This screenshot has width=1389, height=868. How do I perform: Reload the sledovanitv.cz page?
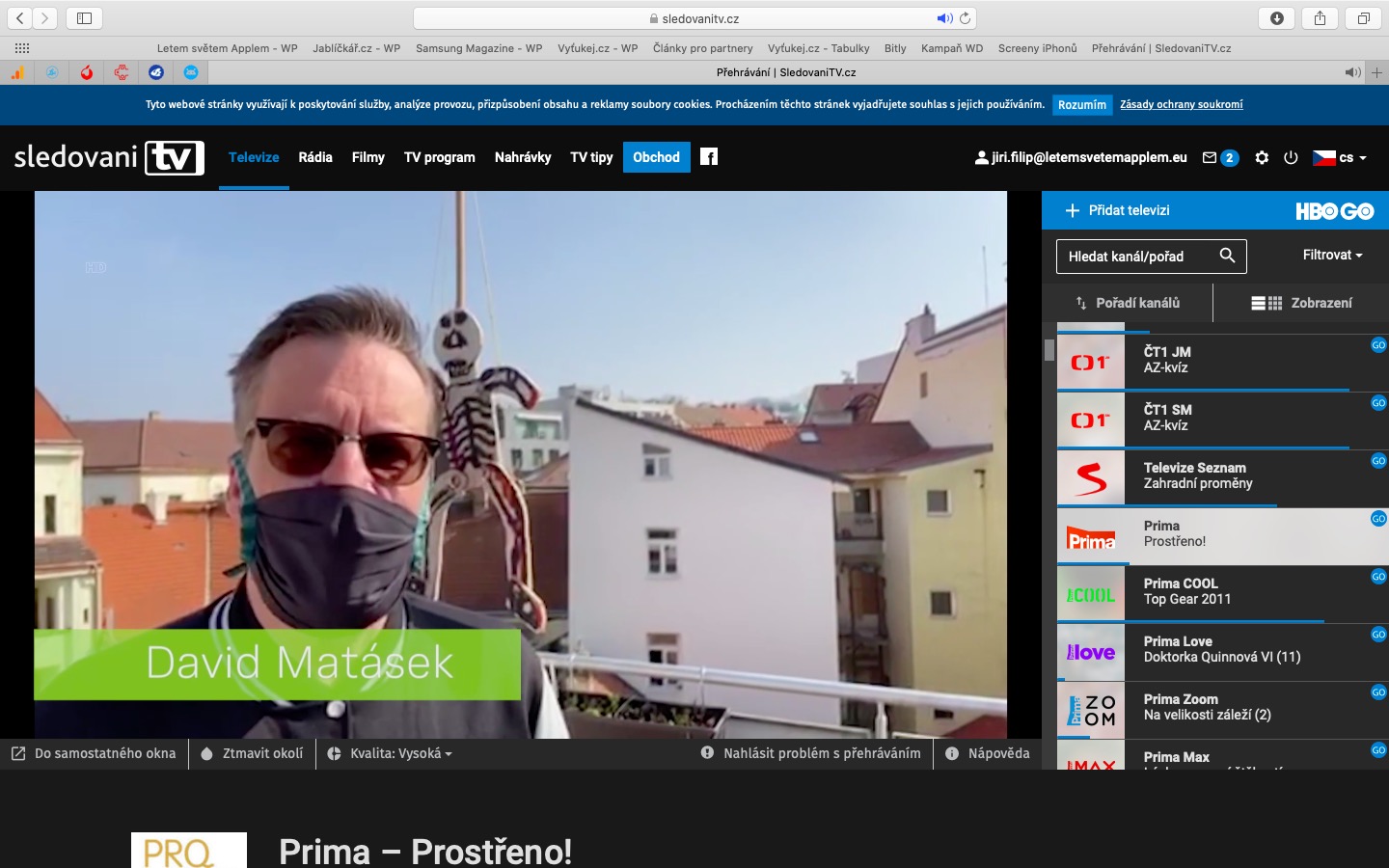point(965,18)
